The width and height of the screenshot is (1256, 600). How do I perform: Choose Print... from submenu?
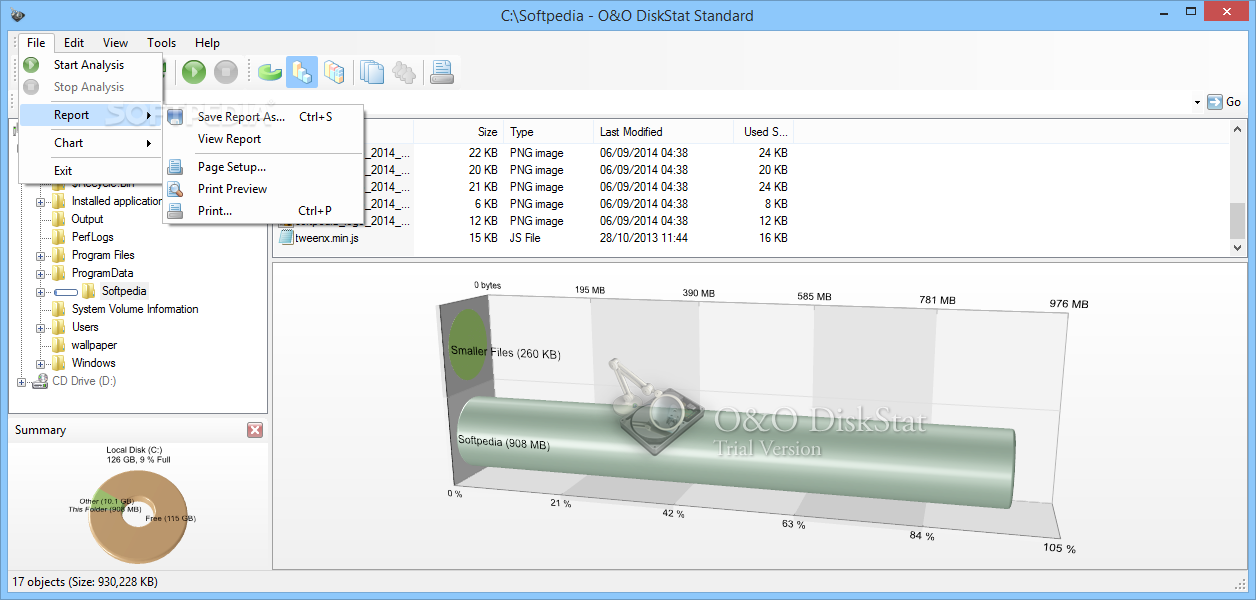click(x=263, y=211)
